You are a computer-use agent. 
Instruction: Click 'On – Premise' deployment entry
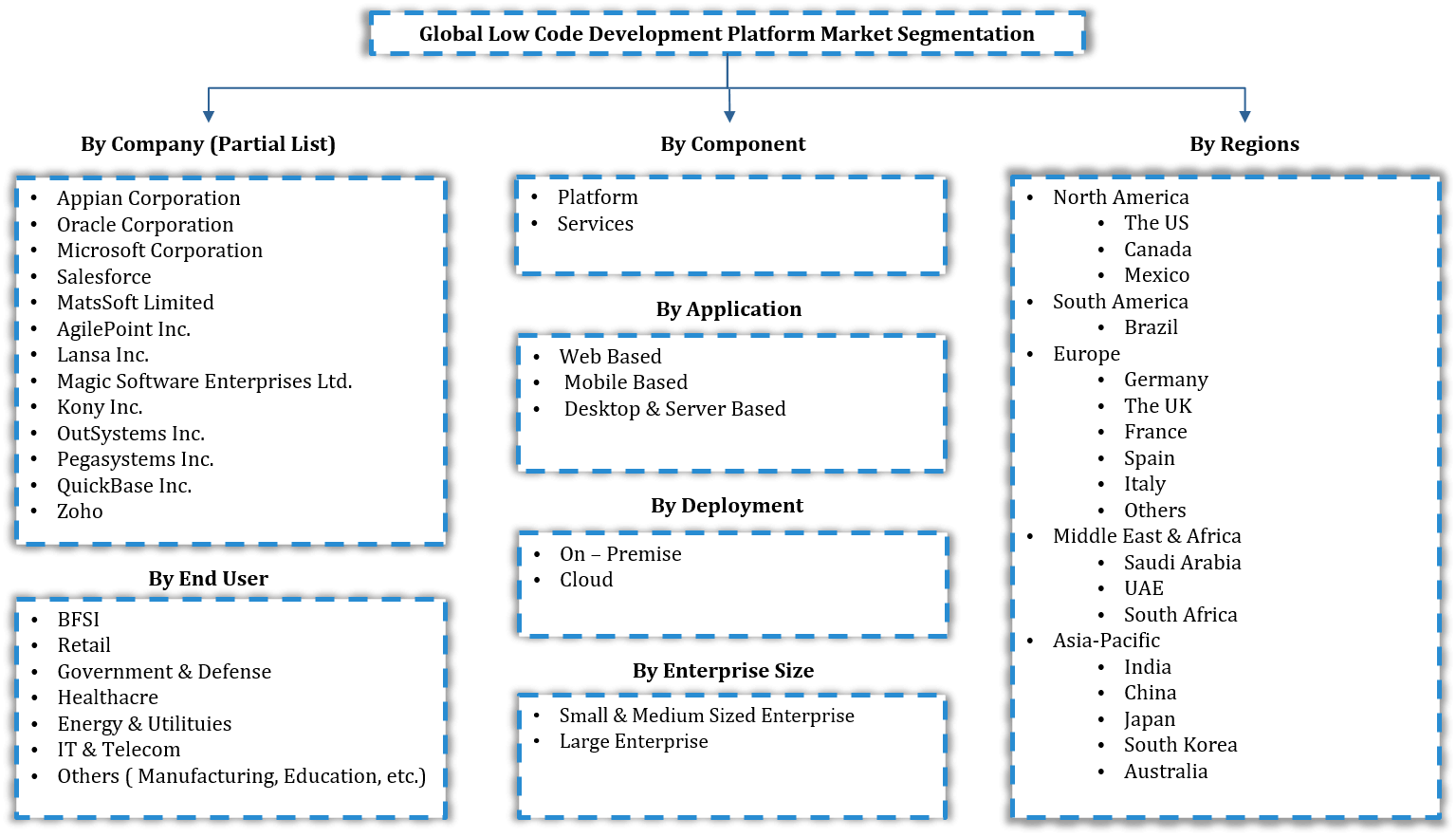[620, 554]
